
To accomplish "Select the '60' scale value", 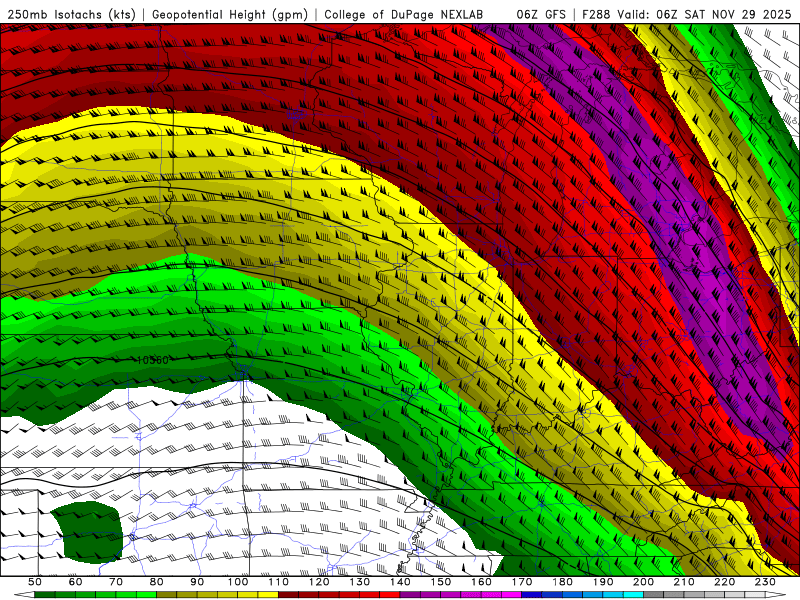I will coord(75,582).
